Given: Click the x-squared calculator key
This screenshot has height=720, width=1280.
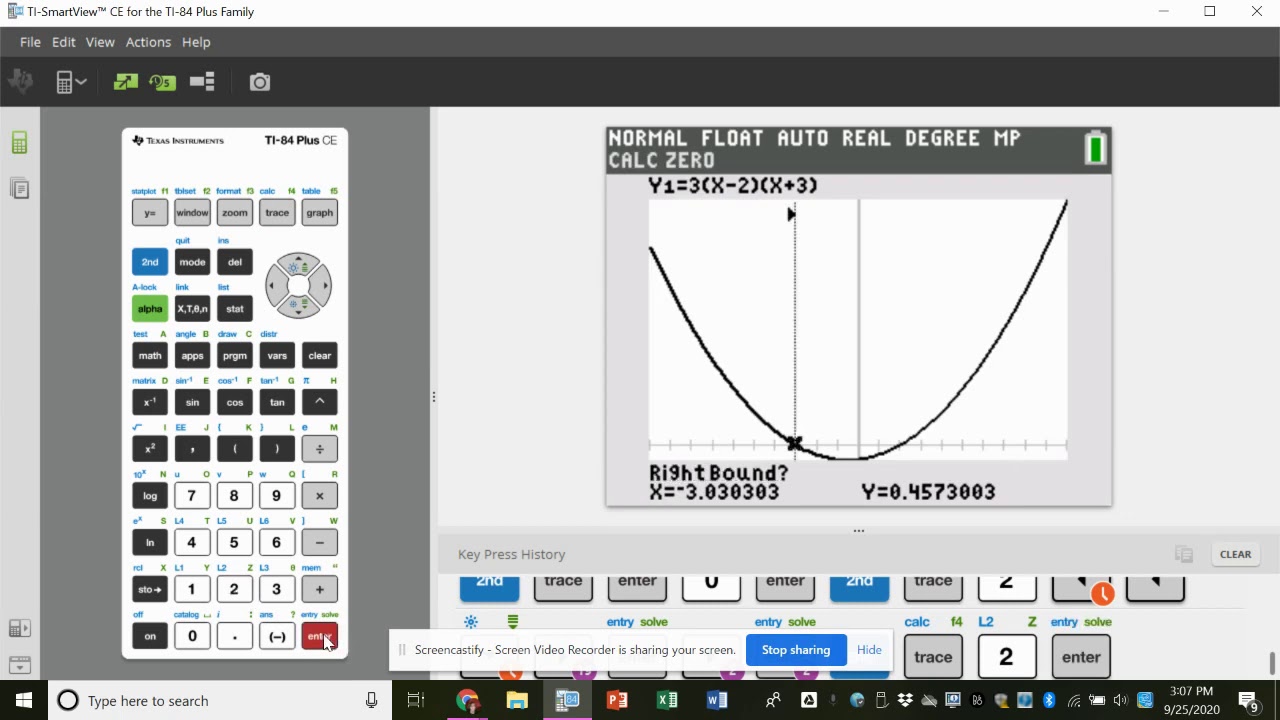Looking at the screenshot, I should [x=150, y=449].
